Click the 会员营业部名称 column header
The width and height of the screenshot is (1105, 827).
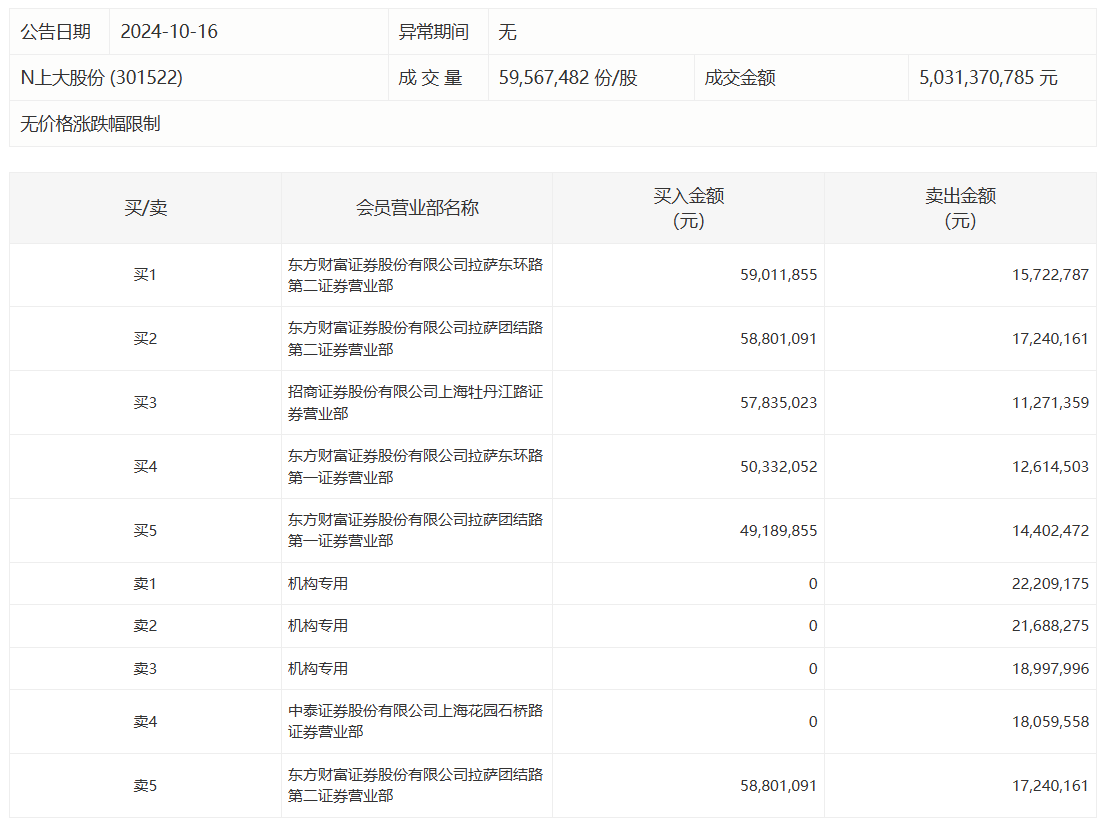(x=417, y=208)
